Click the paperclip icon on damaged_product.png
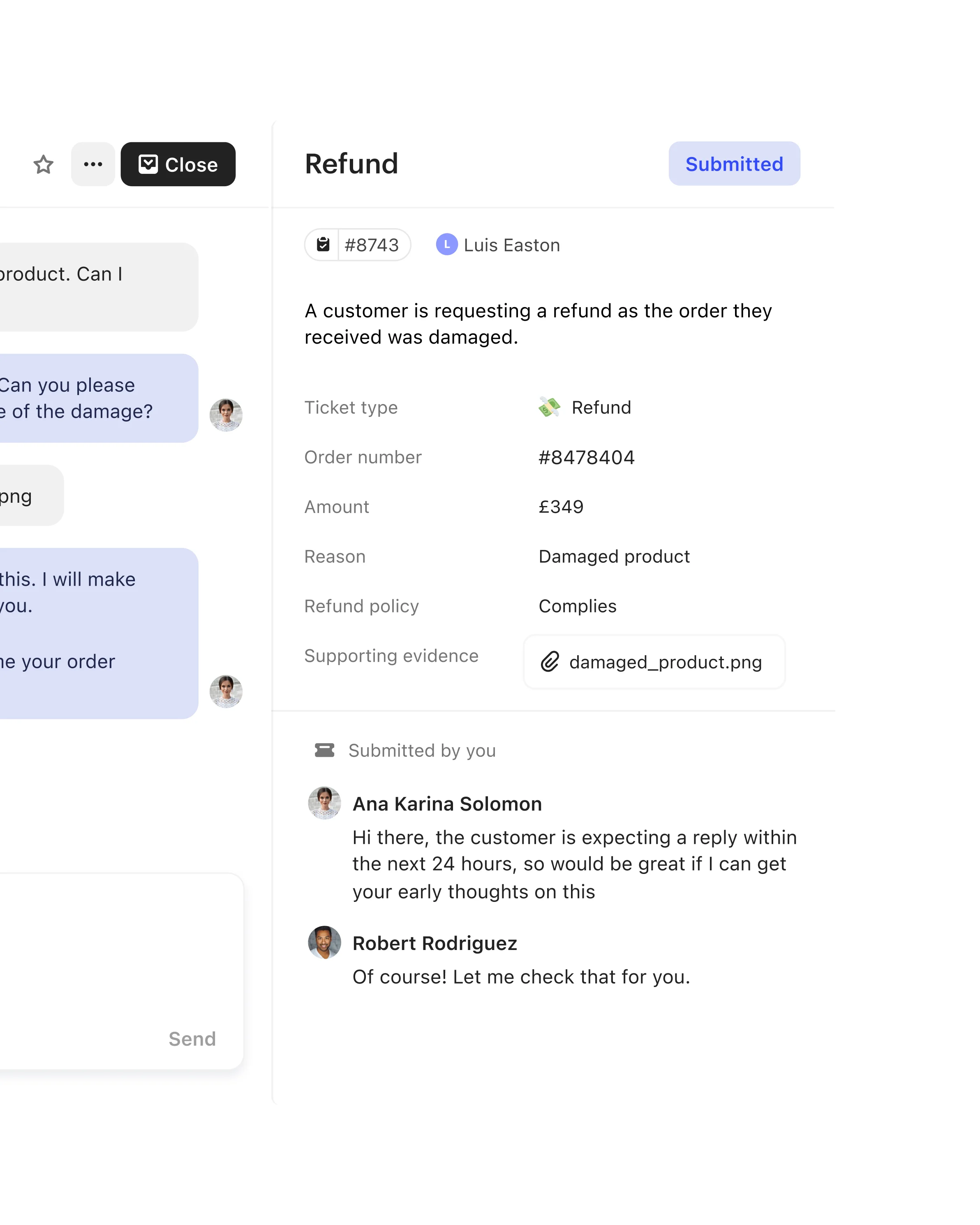The width and height of the screenshot is (980, 1225). click(x=550, y=662)
